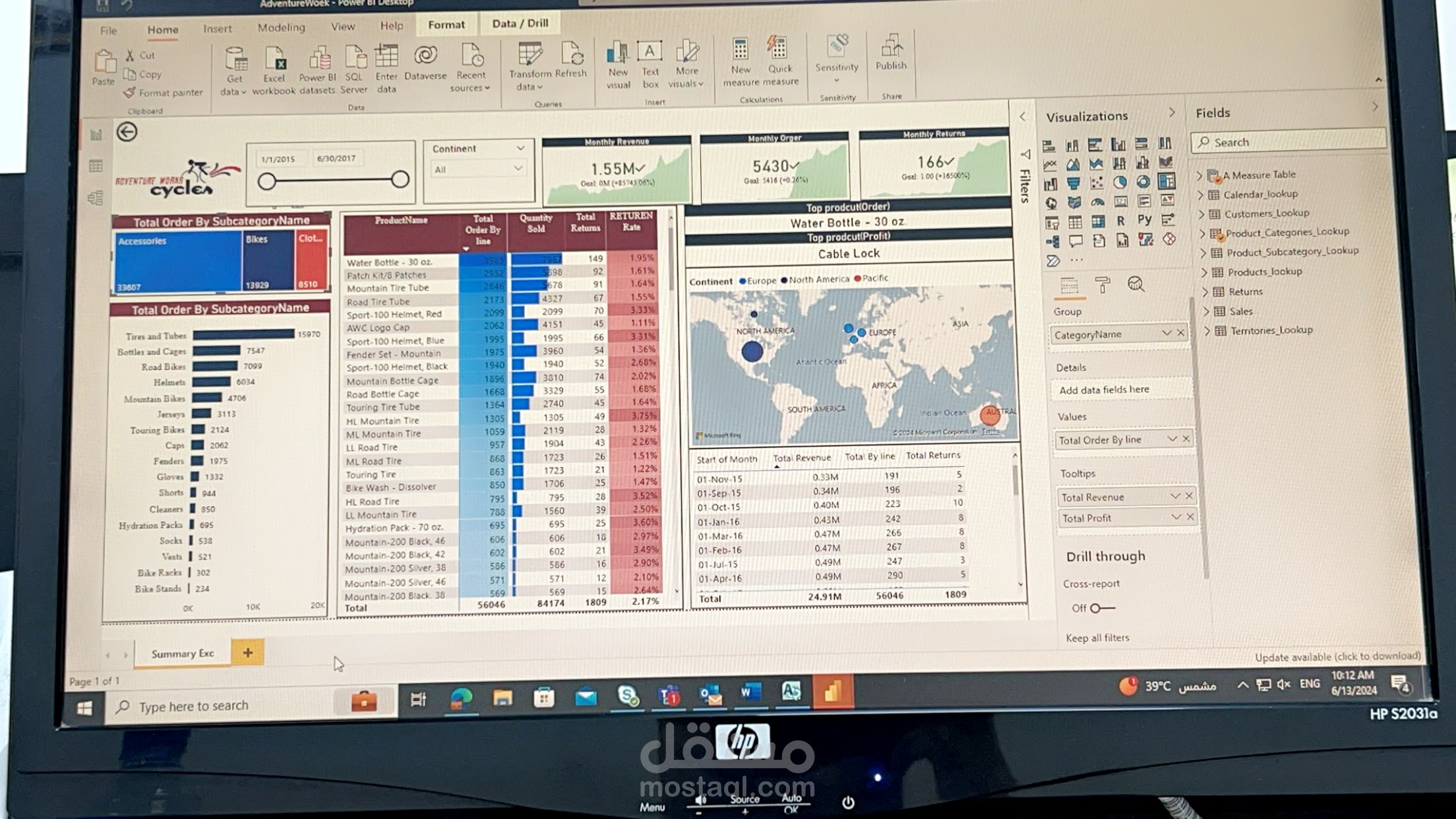
Task: Choose the donut chart visual
Action: tap(1143, 181)
